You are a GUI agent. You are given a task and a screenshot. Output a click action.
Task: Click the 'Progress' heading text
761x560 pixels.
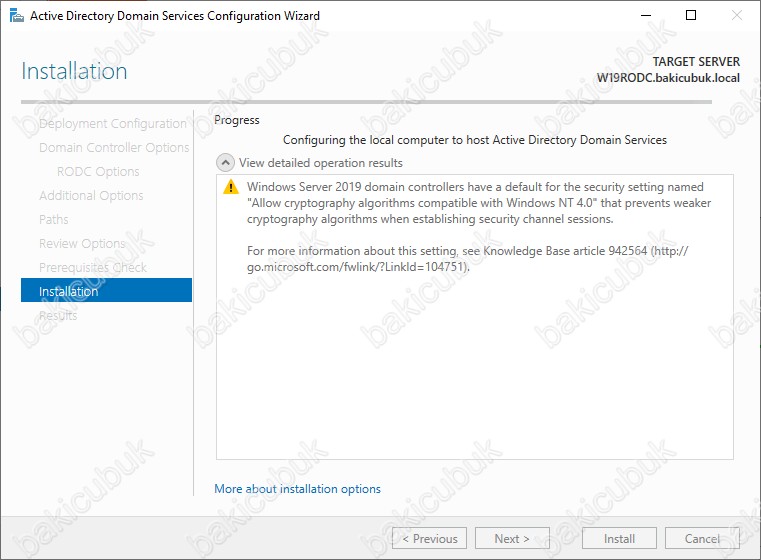pos(237,120)
